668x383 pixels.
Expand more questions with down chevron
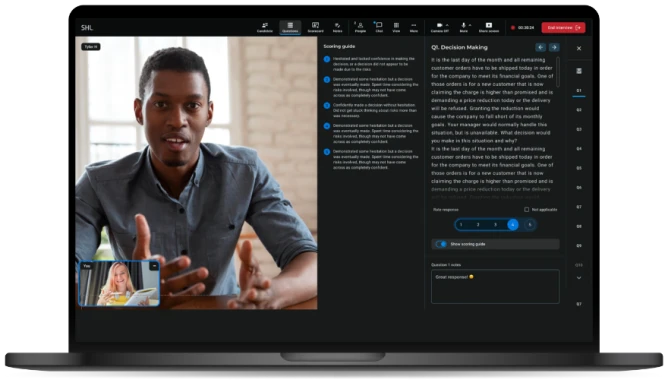(x=579, y=278)
